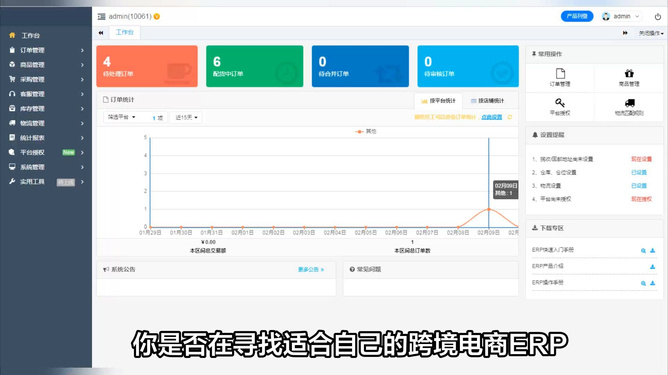
Task: Click the 实用工具 wrench icon in sidebar
Action: coord(12,182)
